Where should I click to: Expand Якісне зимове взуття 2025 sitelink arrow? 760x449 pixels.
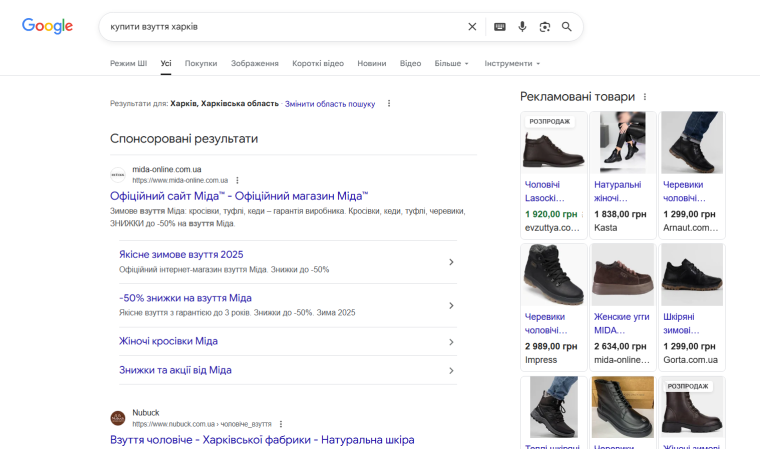coord(451,262)
